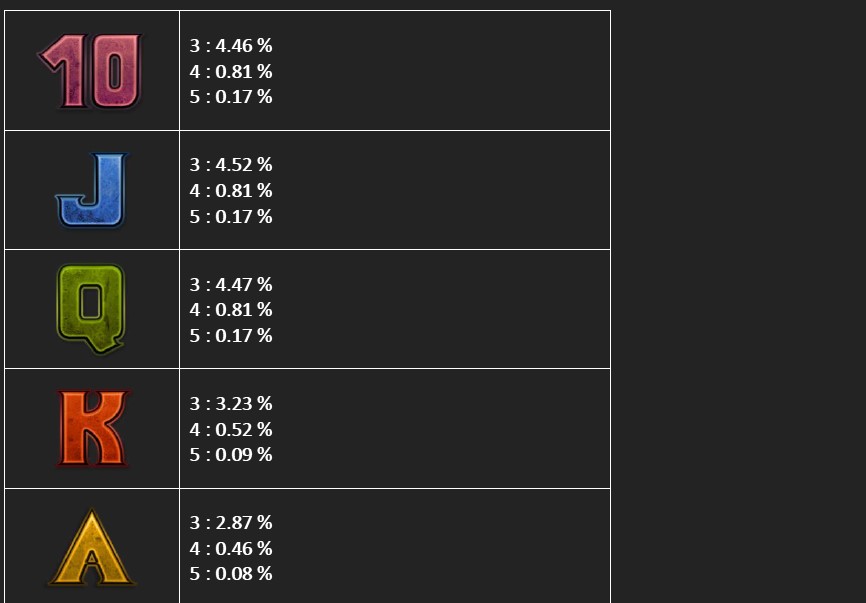The width and height of the screenshot is (866, 603).
Task: Click the green Q symbol icon
Action: click(91, 309)
